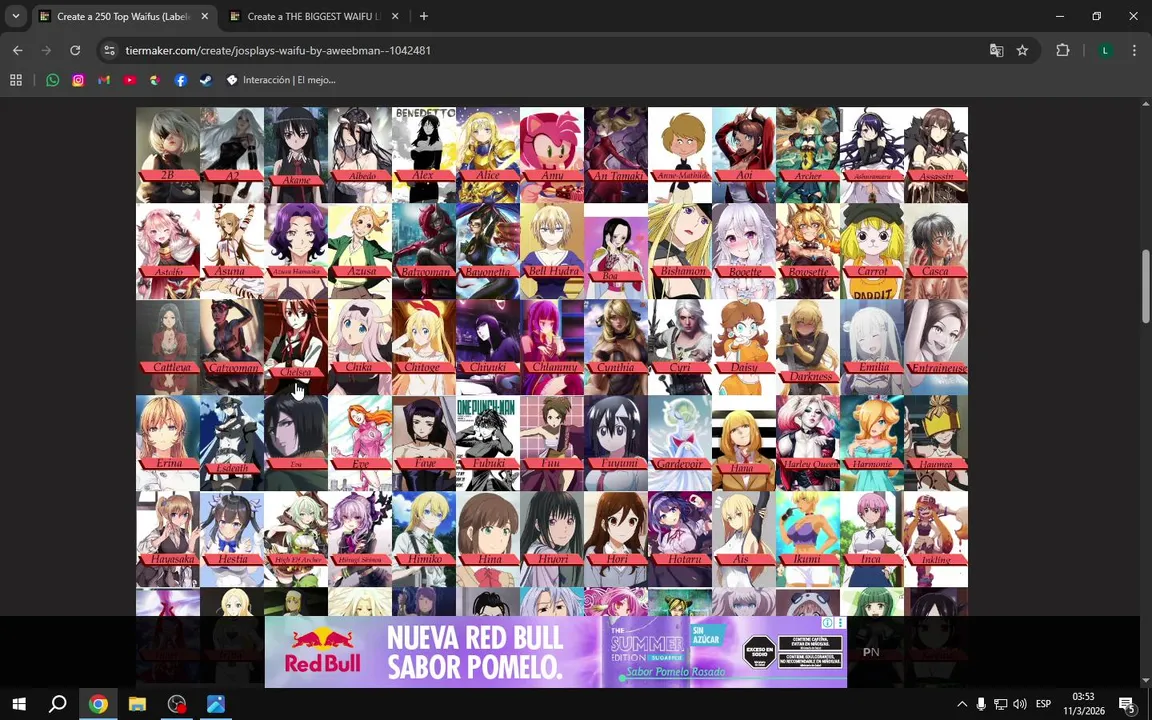
Task: Open the site information icon
Action: pos(109,51)
